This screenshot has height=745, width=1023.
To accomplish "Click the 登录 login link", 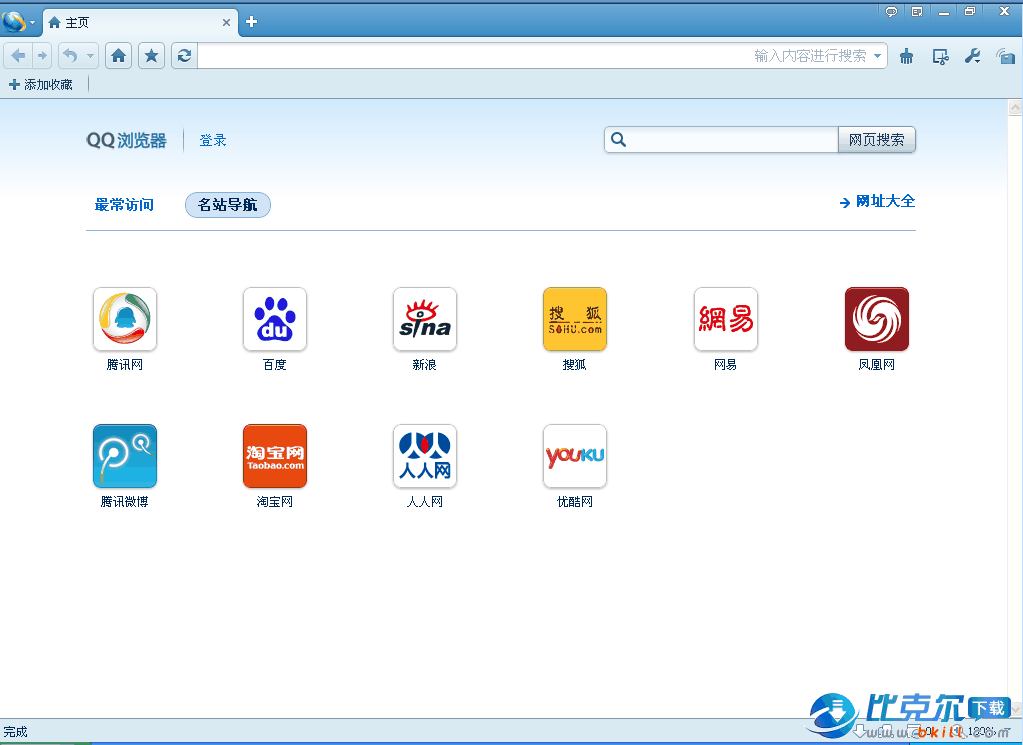I will [213, 140].
